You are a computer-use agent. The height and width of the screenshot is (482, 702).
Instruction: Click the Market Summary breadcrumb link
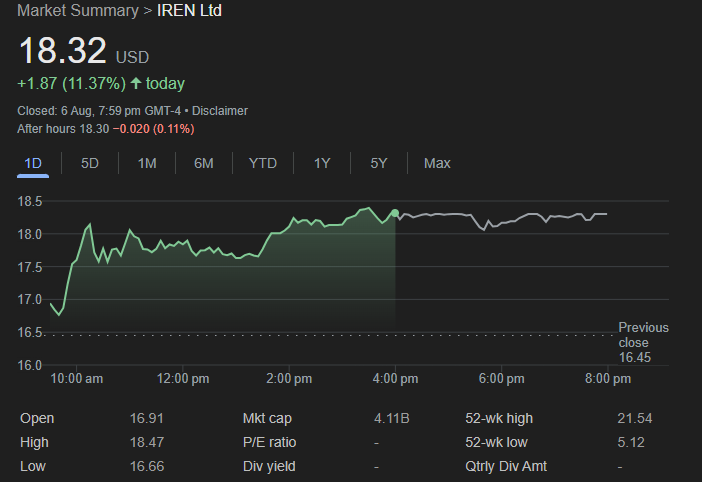coord(78,11)
